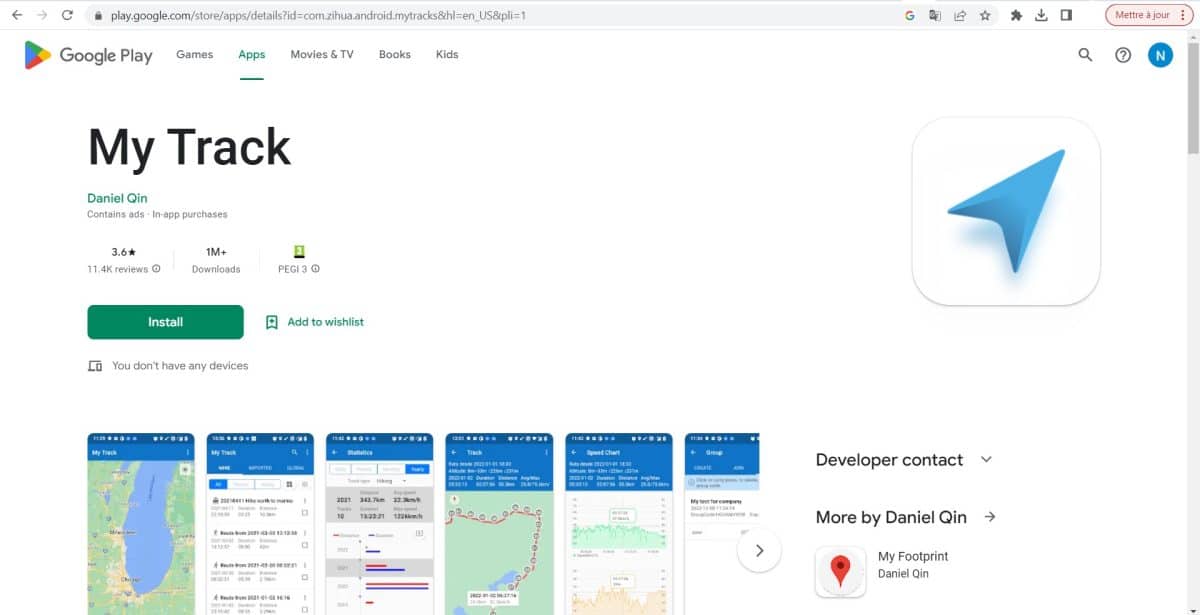Click the Google Play logo
The image size is (1200, 615).
click(88, 55)
